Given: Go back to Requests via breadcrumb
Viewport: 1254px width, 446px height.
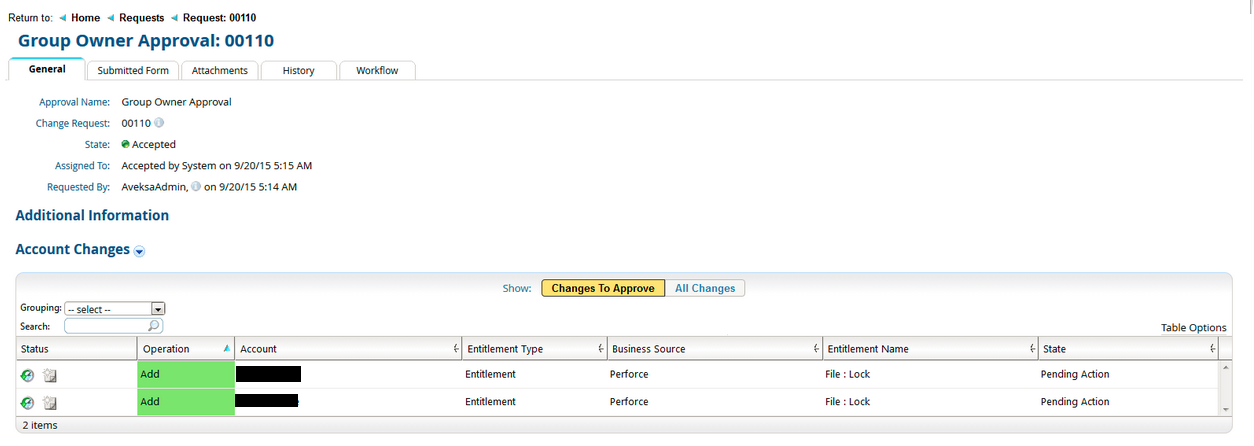Looking at the screenshot, I should 141,18.
